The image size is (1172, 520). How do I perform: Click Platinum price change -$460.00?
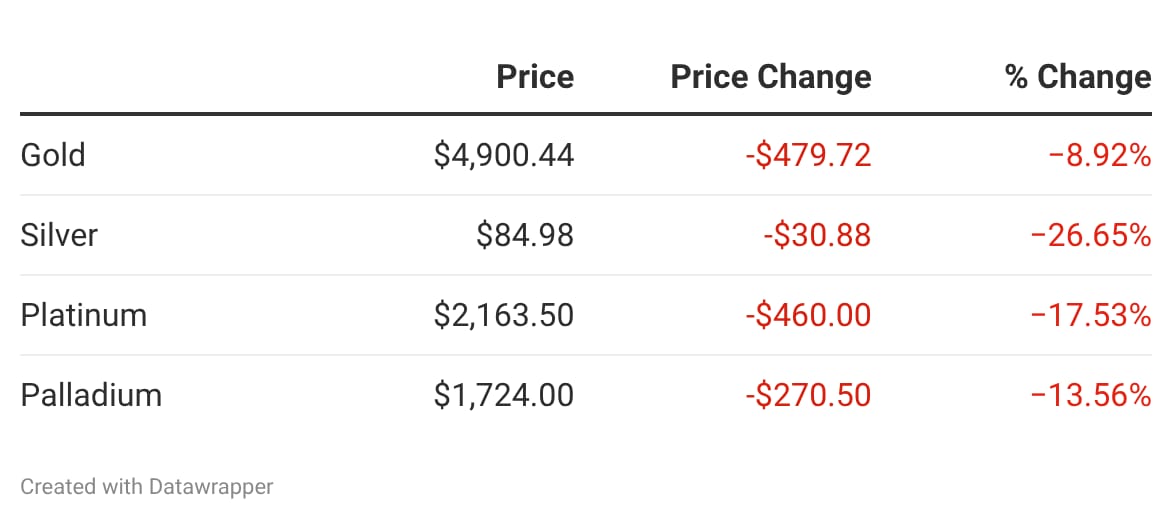[x=808, y=315]
